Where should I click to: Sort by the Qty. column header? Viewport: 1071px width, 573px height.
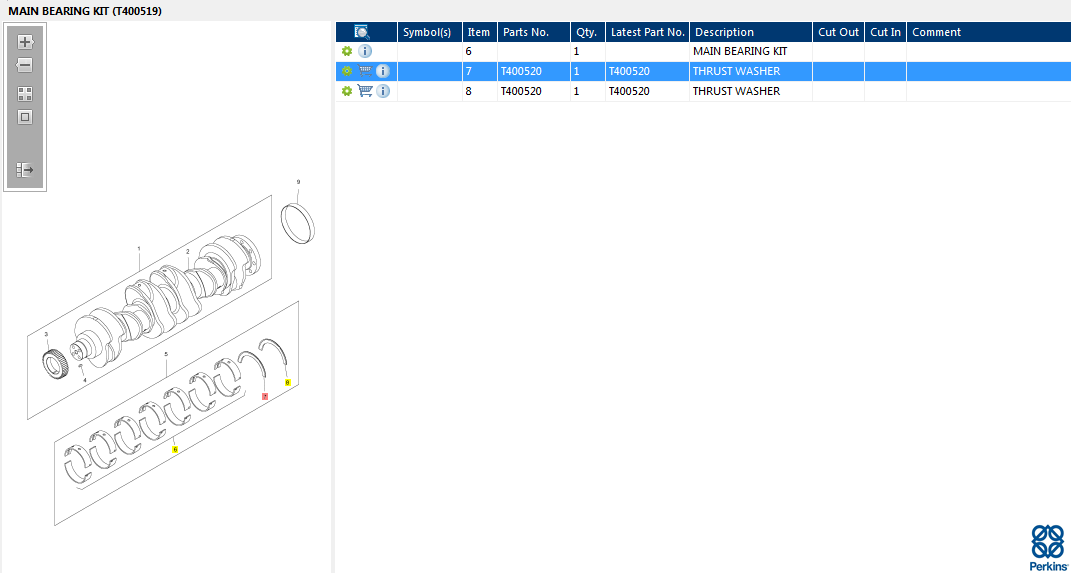[x=587, y=32]
